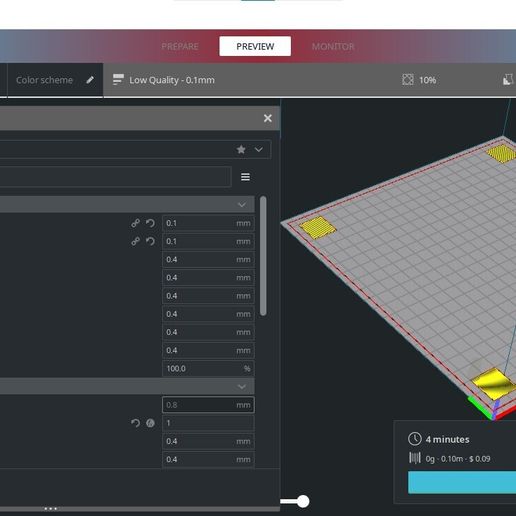The width and height of the screenshot is (516, 516).
Task: Click the clock print time icon
Action: coord(415,439)
